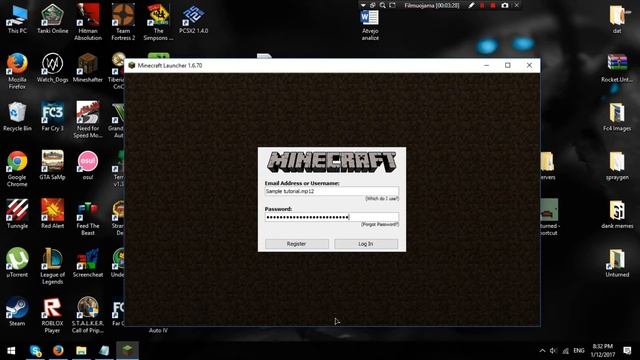Select the Mozilla Firefox desktop icon
640x360 pixels.
pos(17,71)
